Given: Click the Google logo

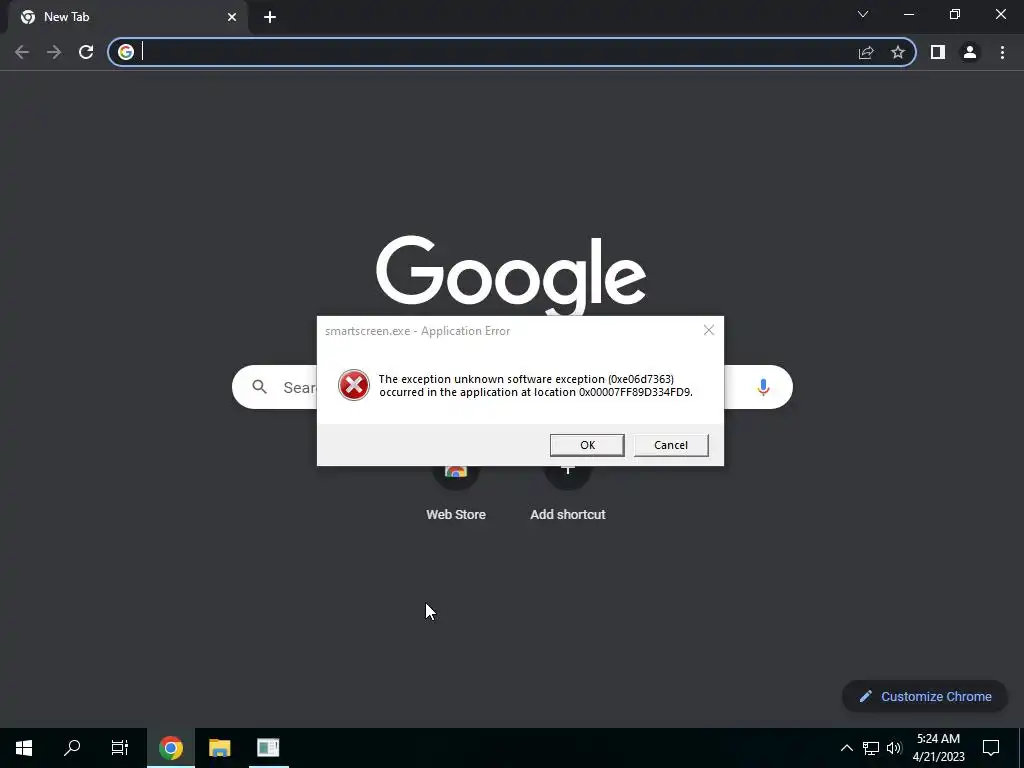Looking at the screenshot, I should pyautogui.click(x=511, y=274).
